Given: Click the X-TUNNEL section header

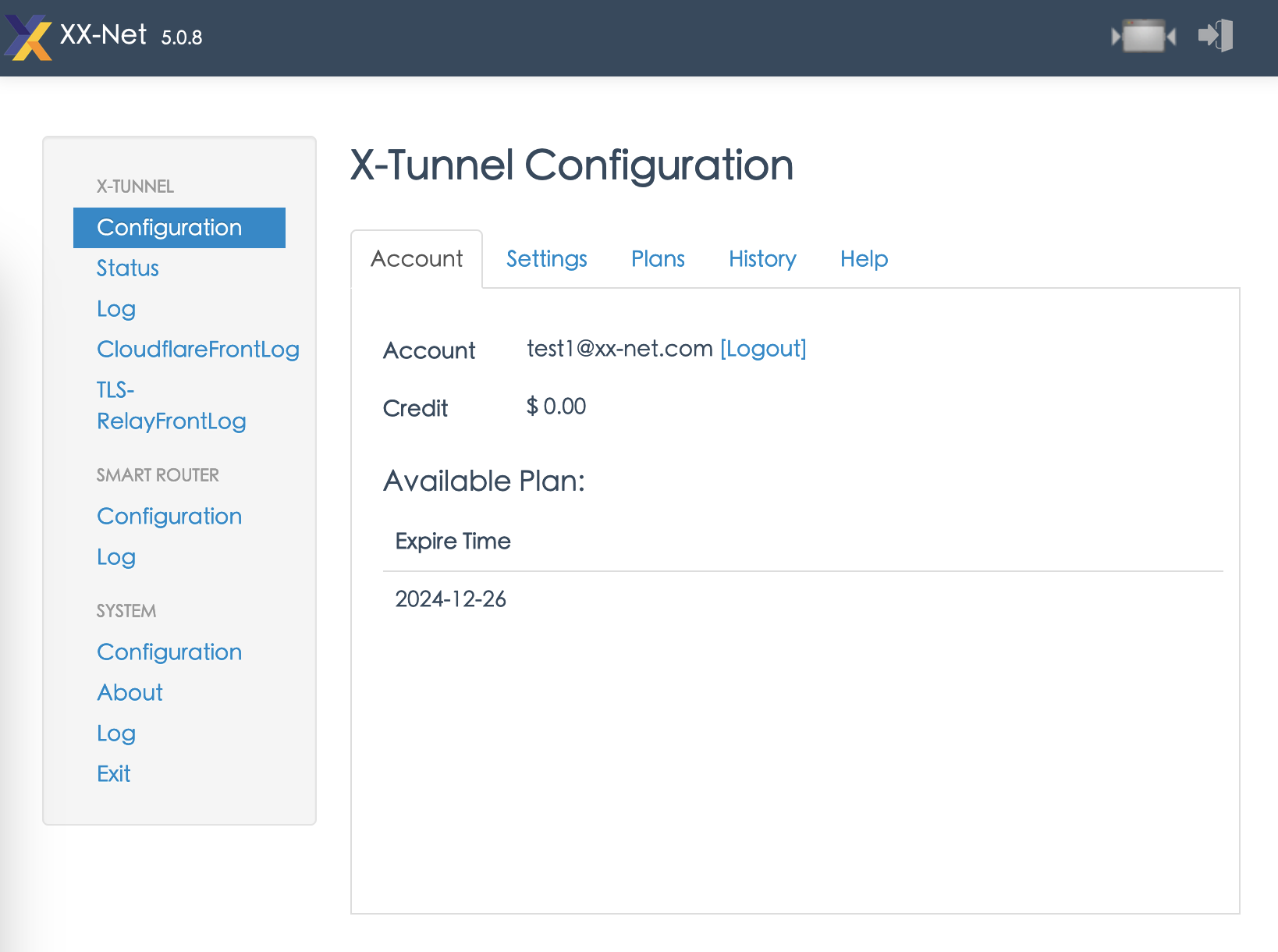Looking at the screenshot, I should 135,186.
